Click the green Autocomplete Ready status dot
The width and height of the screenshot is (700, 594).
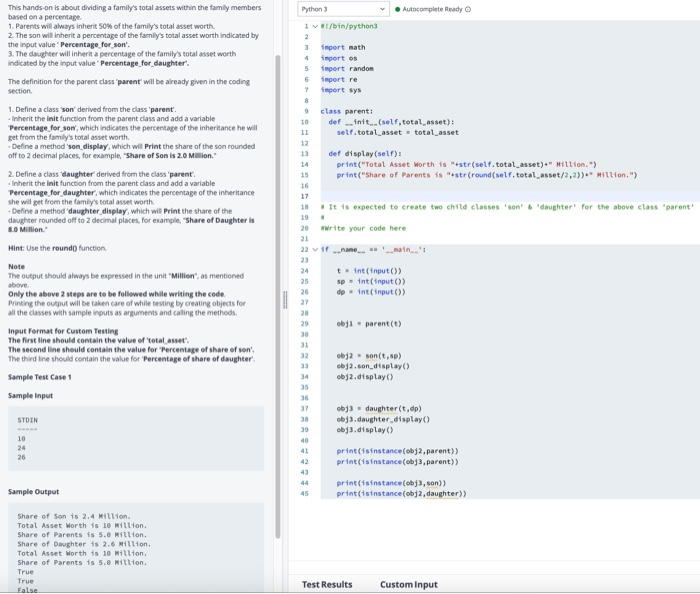[x=397, y=9]
